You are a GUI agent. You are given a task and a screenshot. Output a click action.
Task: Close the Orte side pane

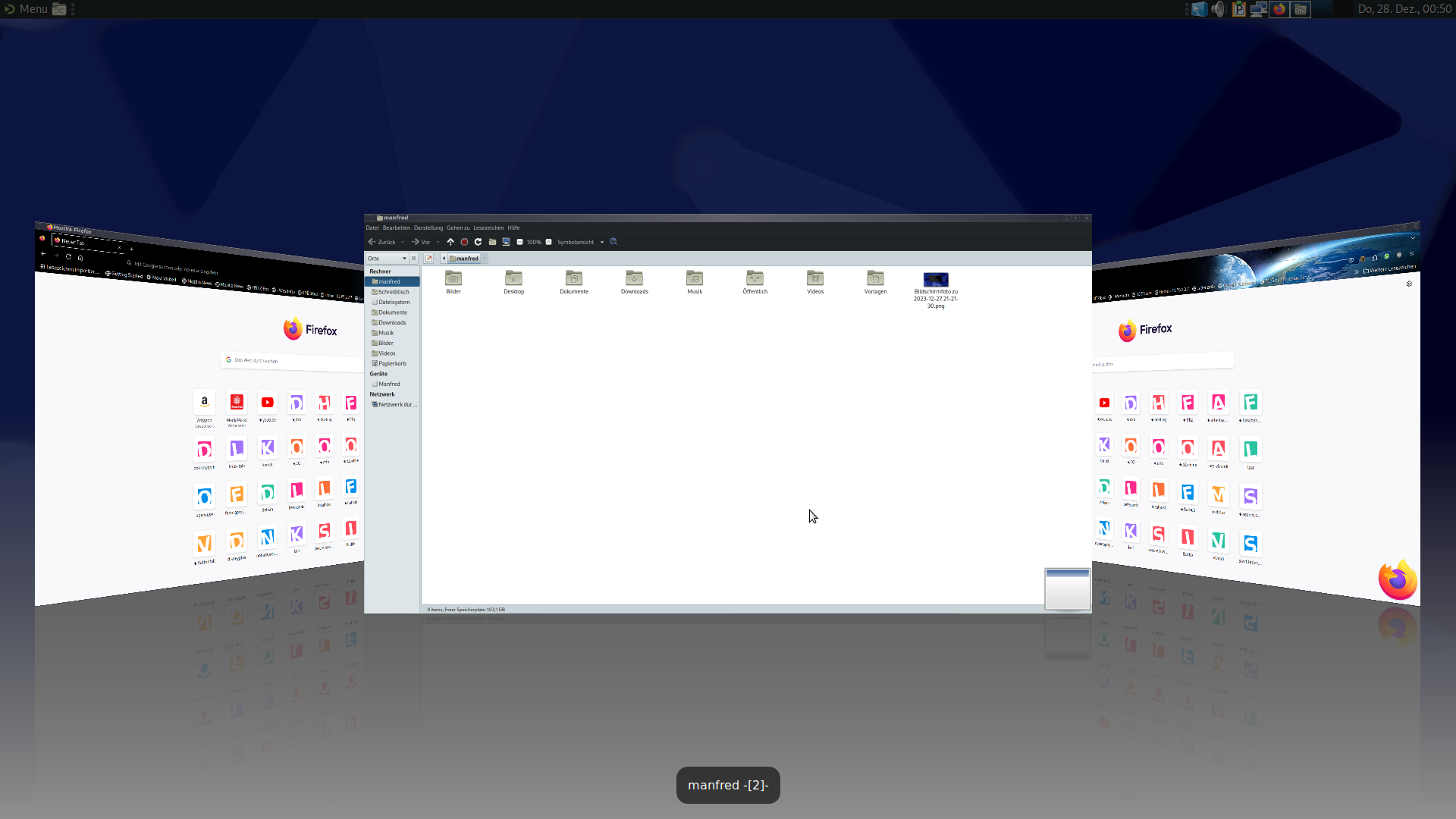(x=413, y=259)
